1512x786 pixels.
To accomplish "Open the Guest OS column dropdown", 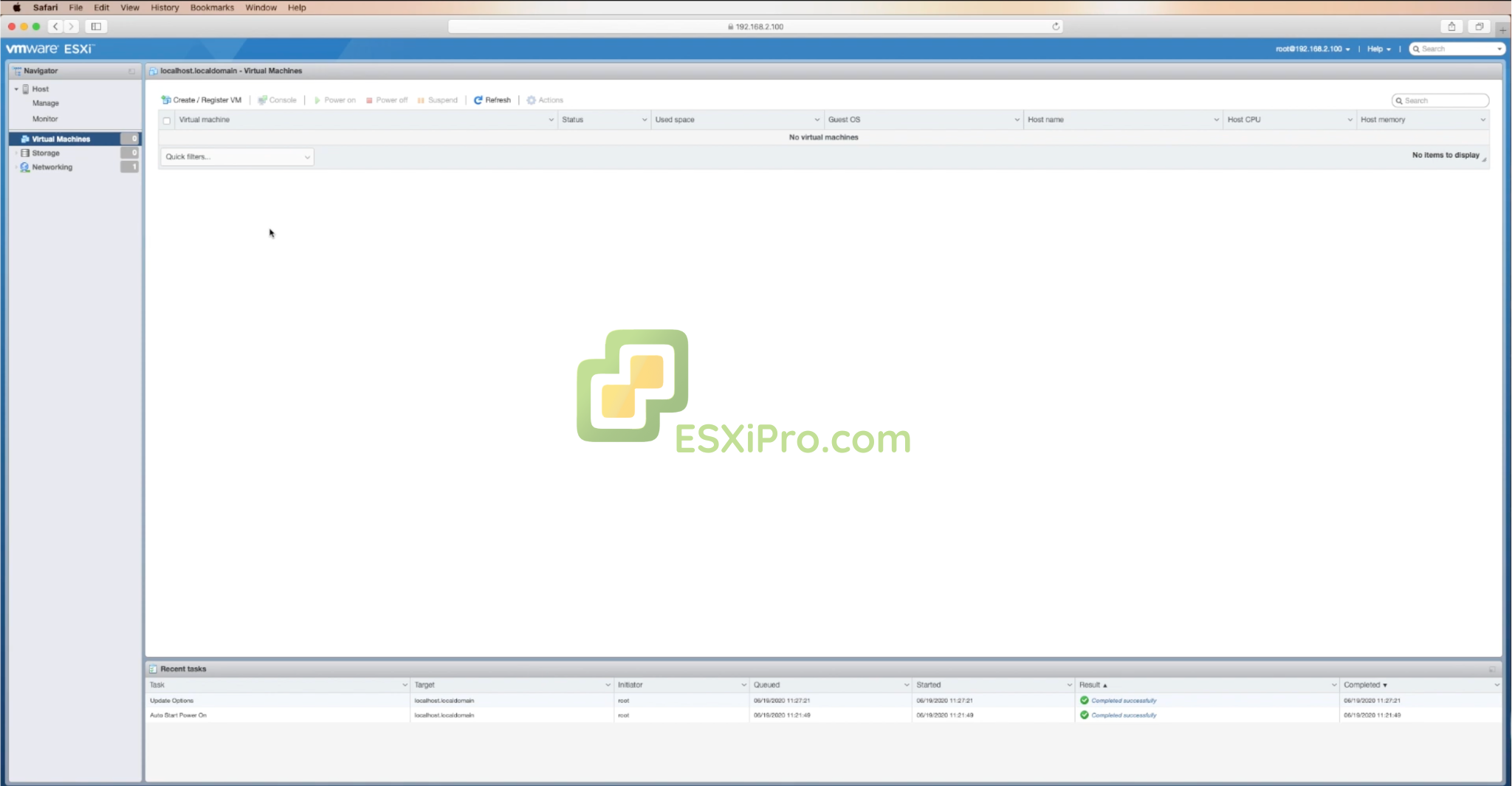I will point(1017,119).
